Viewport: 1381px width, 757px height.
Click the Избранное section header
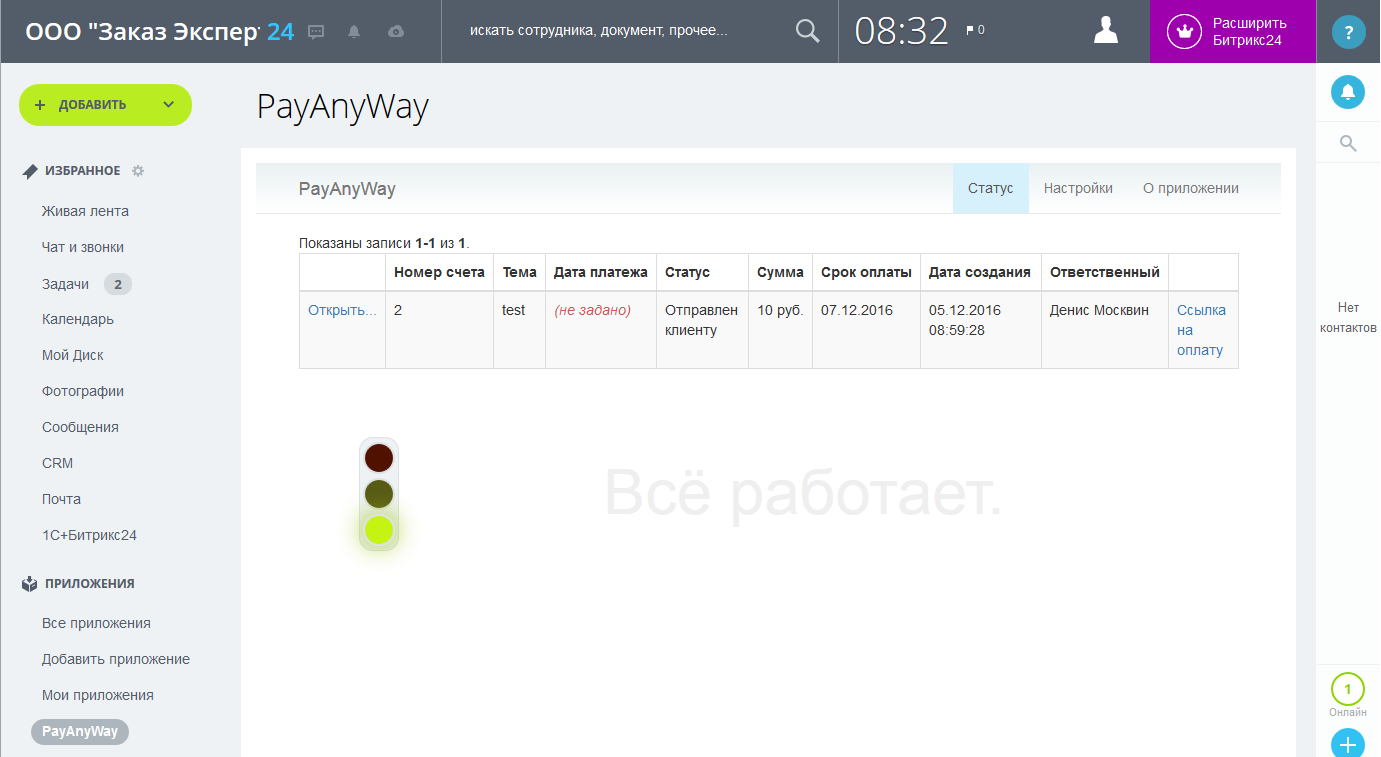(82, 171)
